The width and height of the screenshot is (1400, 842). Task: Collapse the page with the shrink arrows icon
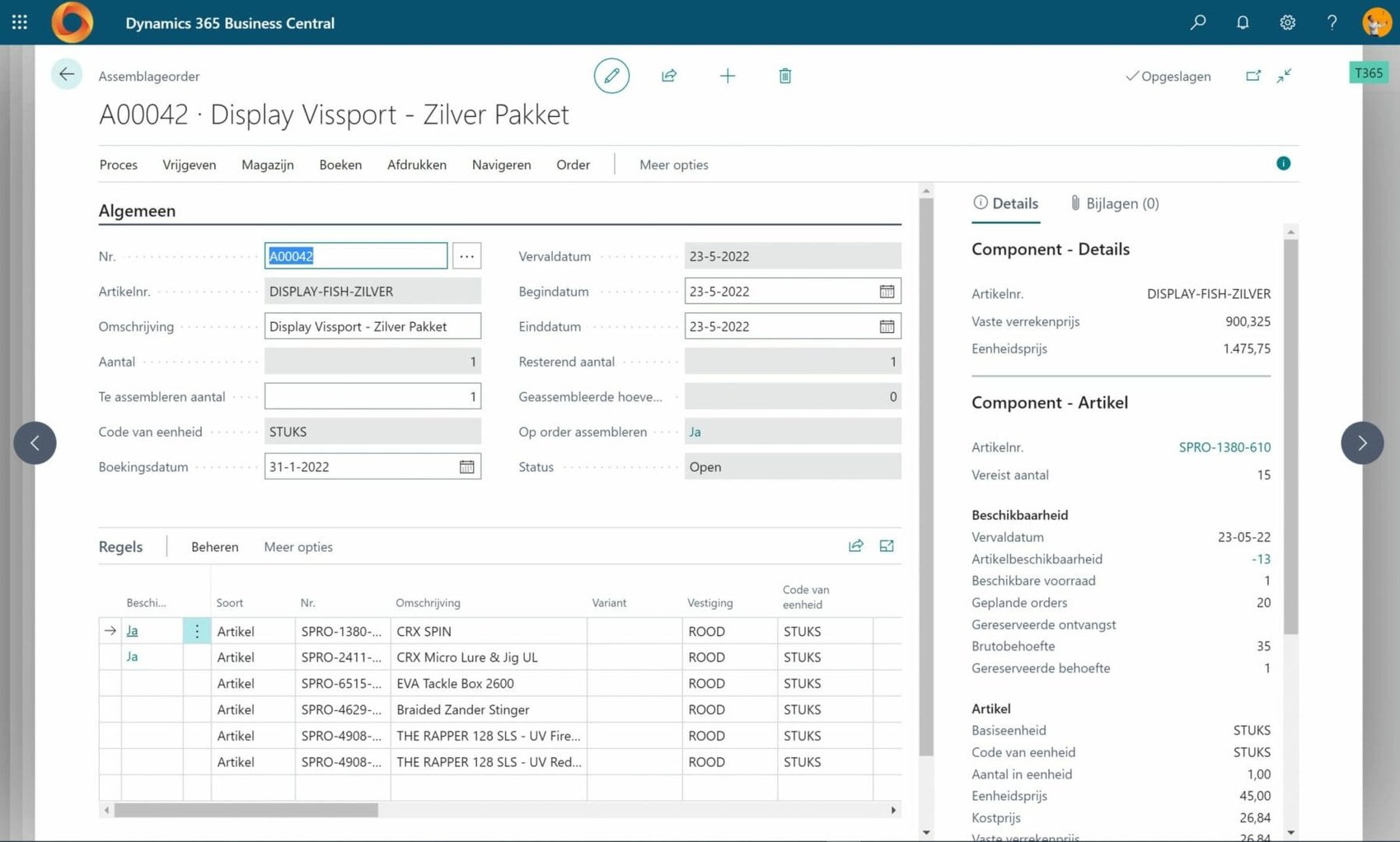(x=1285, y=76)
